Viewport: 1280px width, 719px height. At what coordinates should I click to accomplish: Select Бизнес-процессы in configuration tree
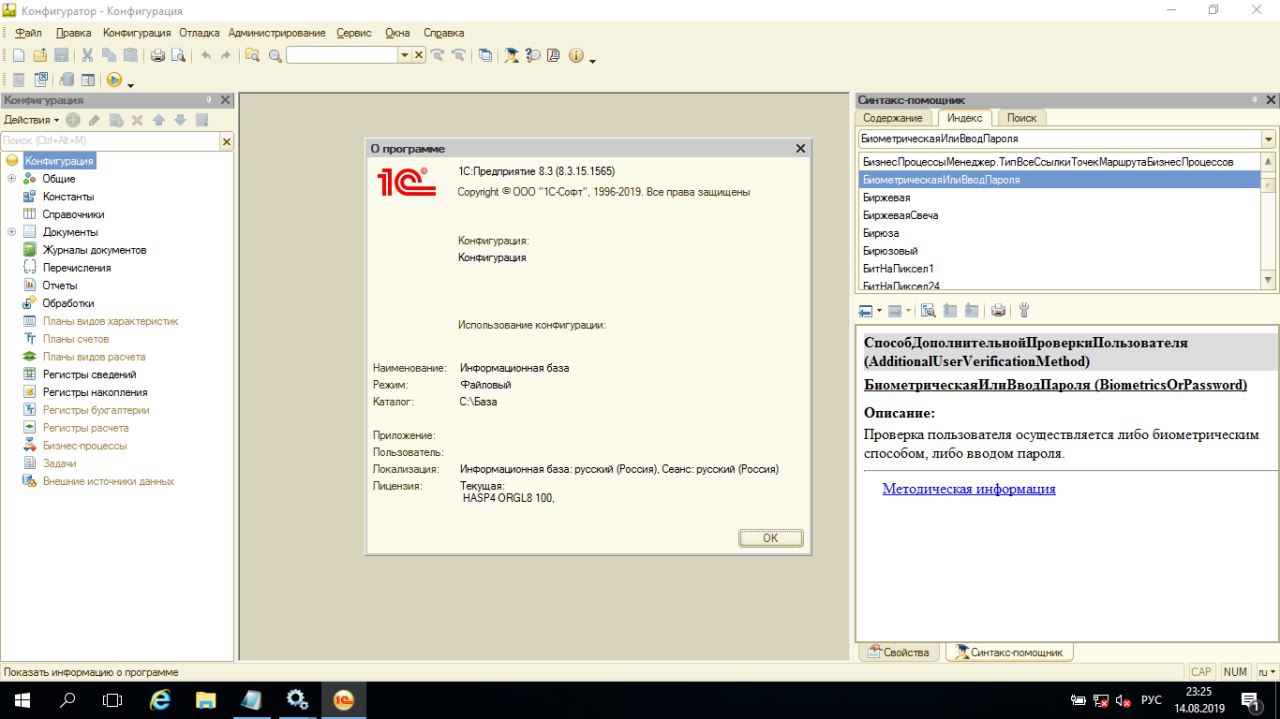(84, 446)
